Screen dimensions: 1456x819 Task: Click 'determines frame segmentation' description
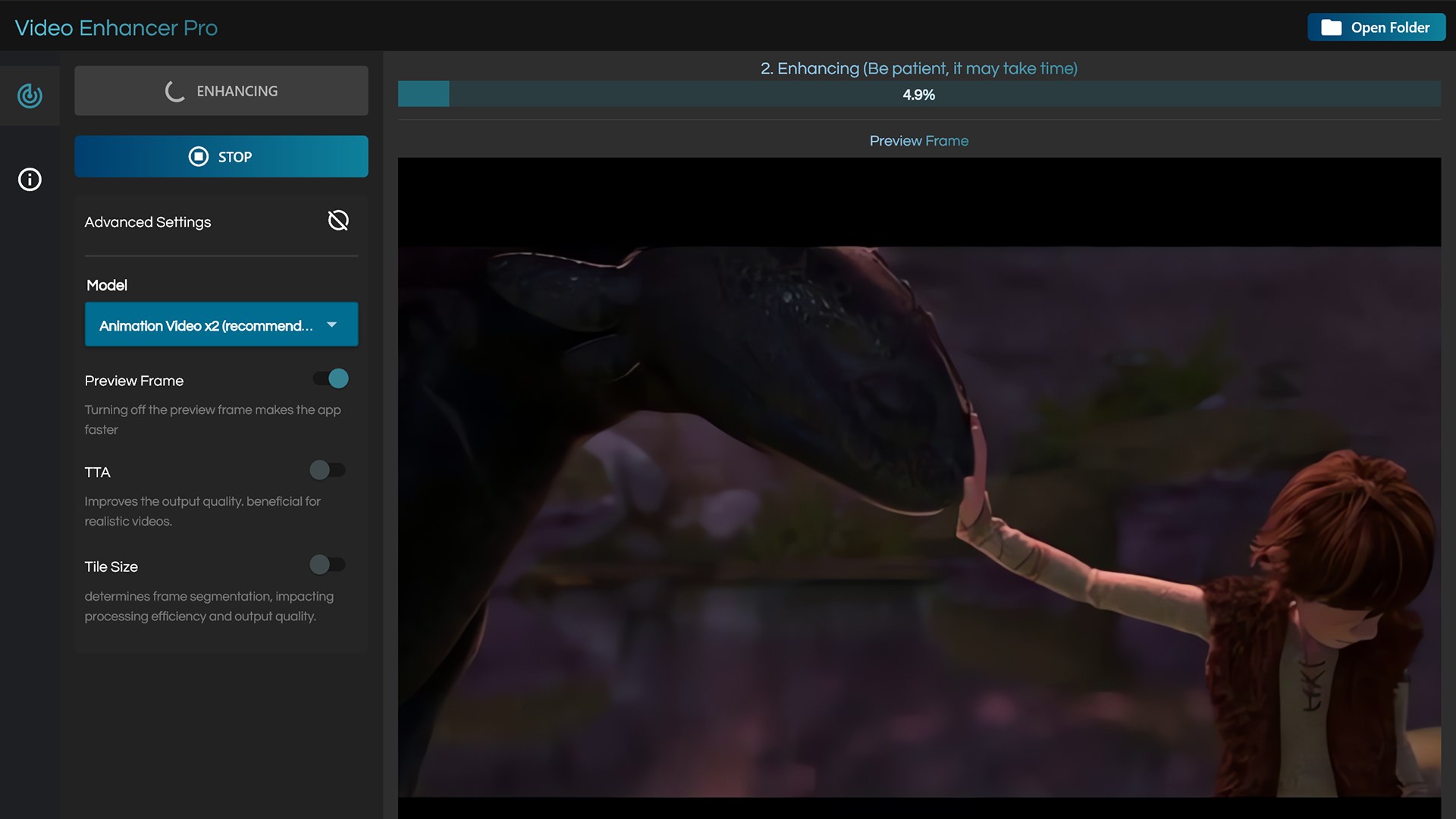point(209,606)
